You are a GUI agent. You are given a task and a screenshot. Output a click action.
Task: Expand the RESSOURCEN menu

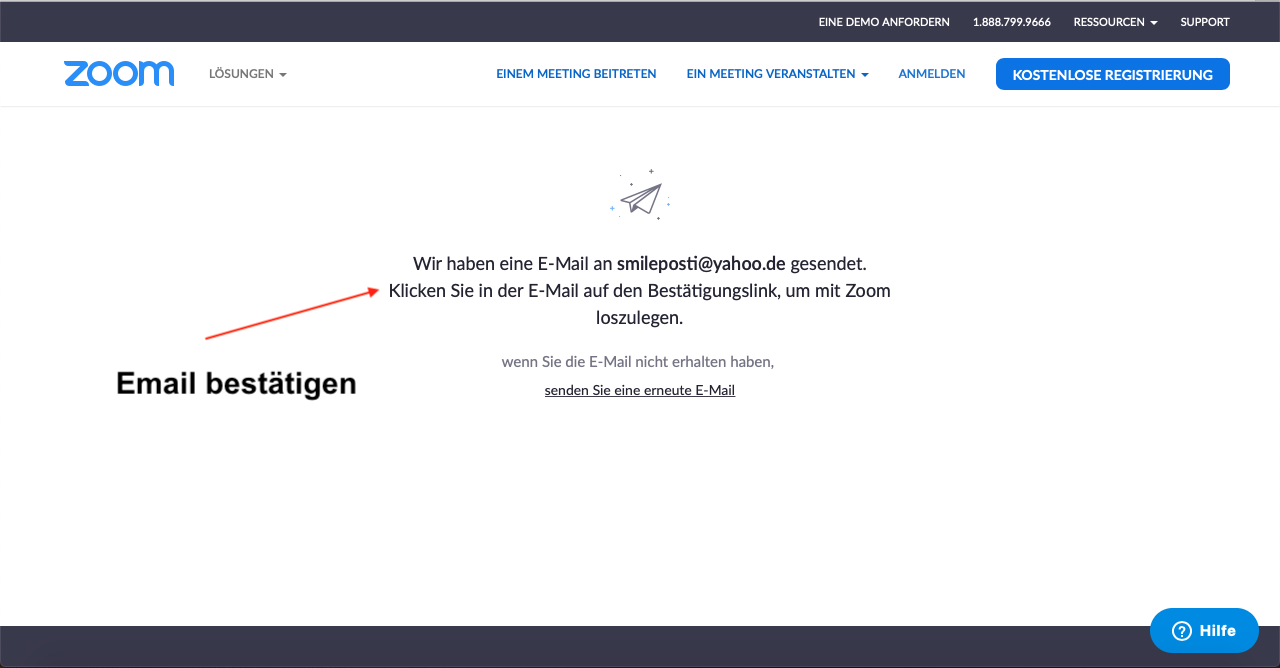(x=1115, y=22)
